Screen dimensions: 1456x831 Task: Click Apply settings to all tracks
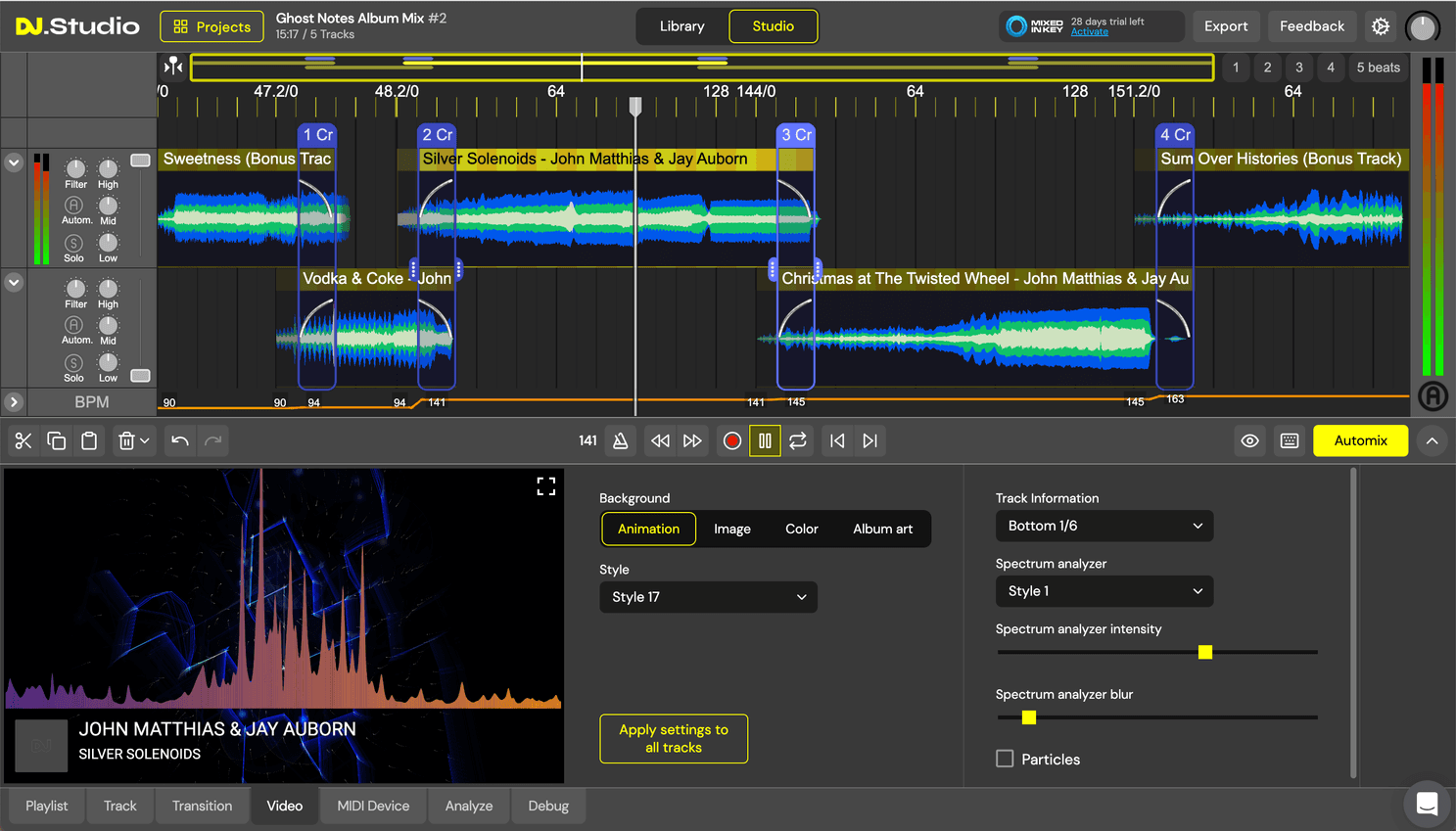click(674, 739)
